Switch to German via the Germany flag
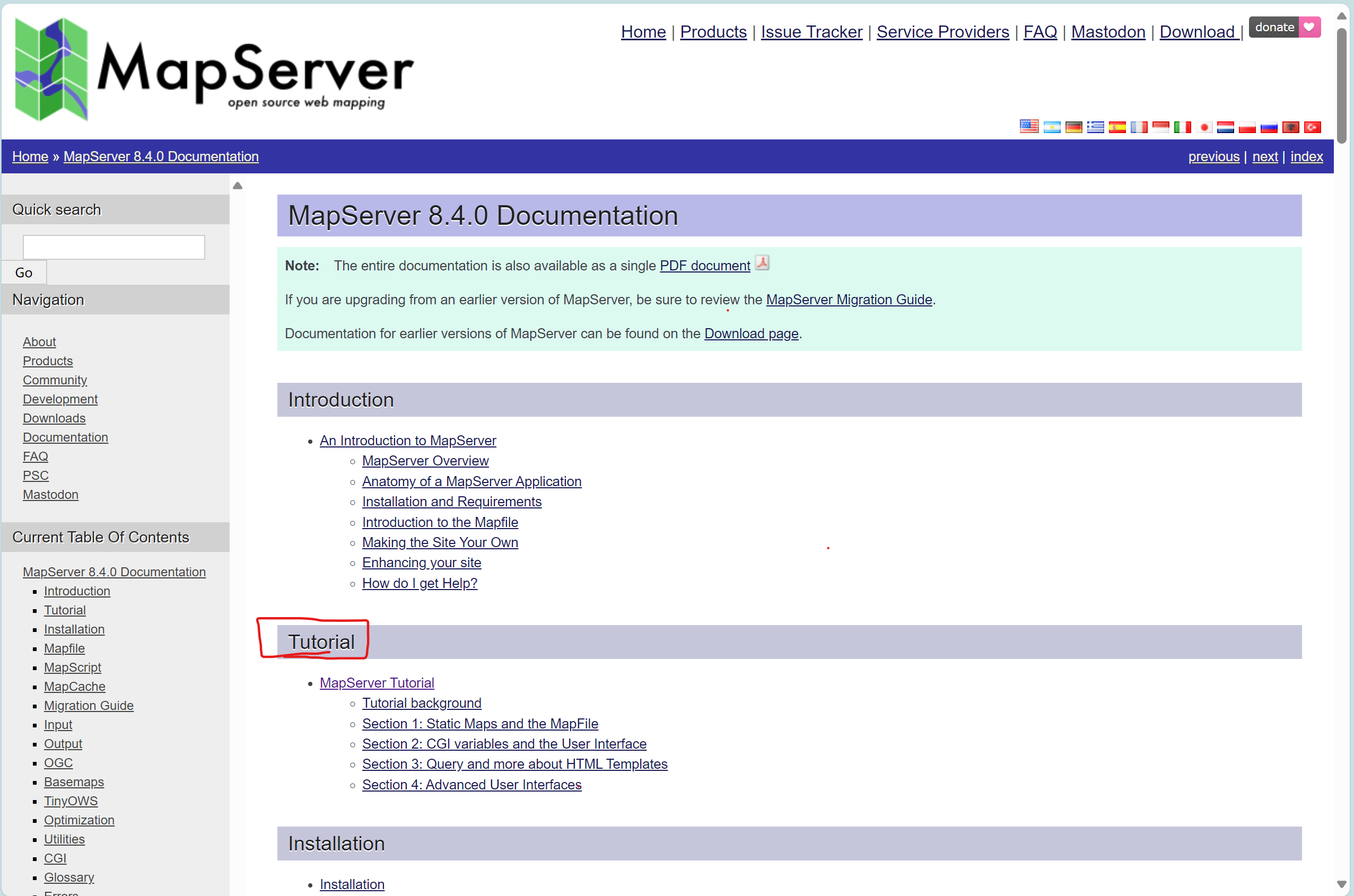Image resolution: width=1354 pixels, height=896 pixels. pos(1073,127)
